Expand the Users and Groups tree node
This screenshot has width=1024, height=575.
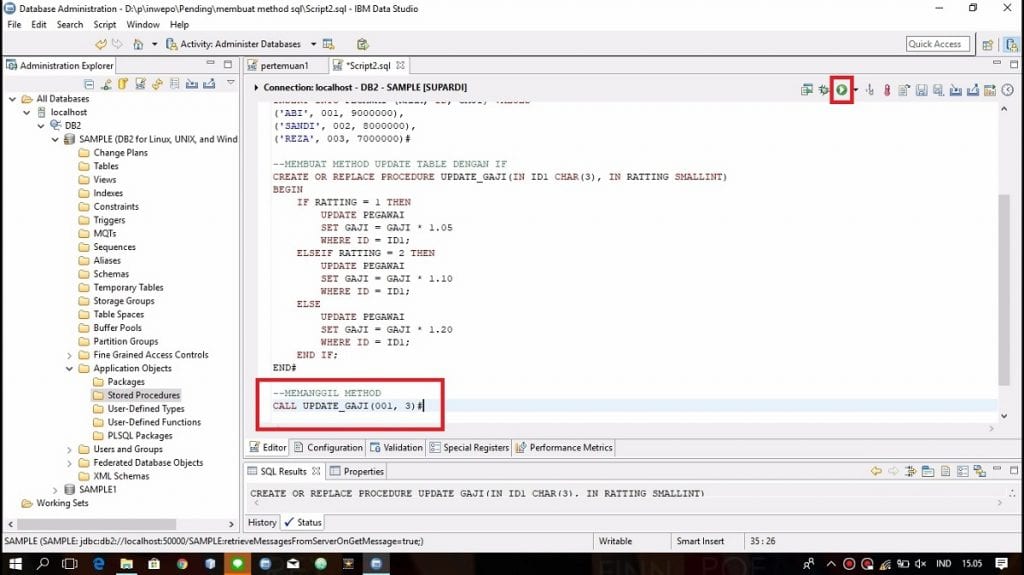(x=69, y=449)
